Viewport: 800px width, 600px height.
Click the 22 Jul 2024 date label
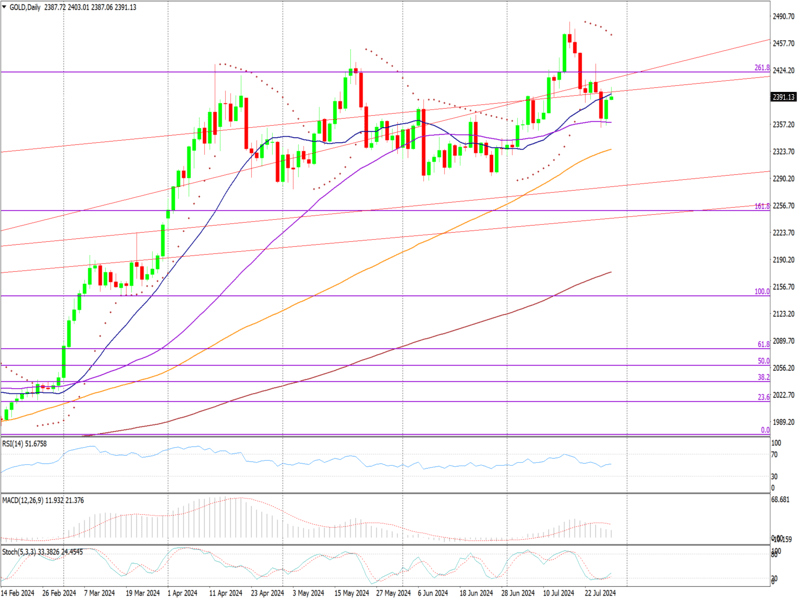(x=600, y=593)
